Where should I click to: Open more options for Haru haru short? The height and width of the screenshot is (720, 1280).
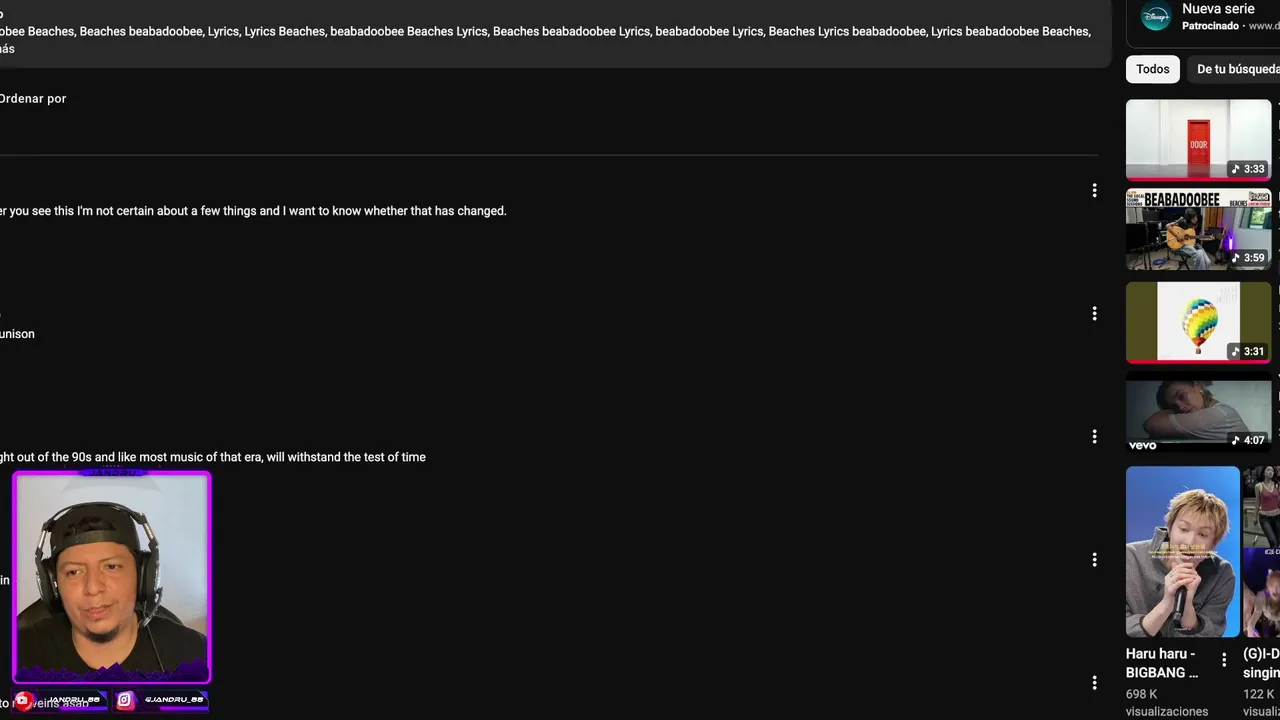(x=1224, y=660)
